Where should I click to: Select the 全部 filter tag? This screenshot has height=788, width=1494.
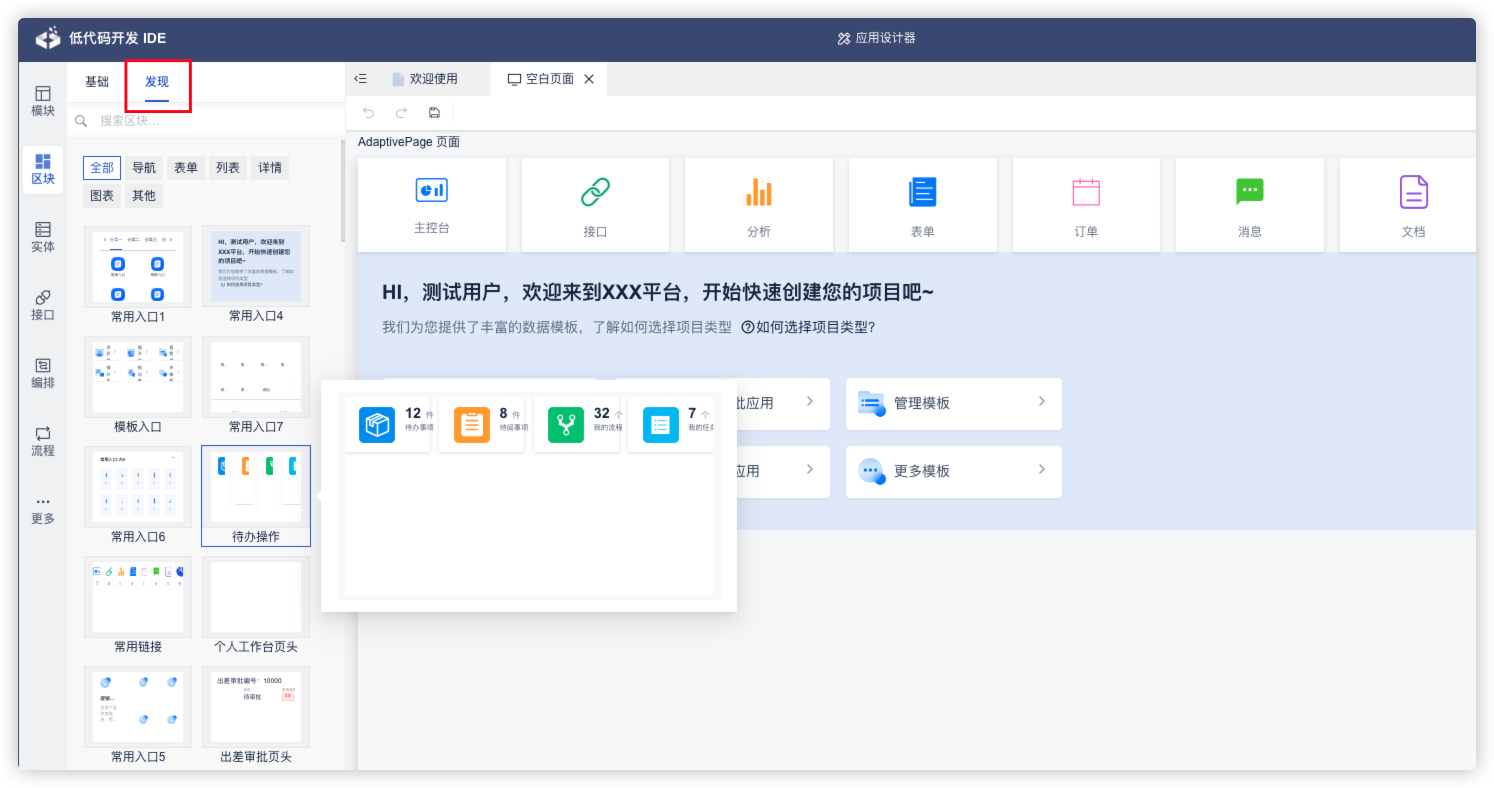click(x=102, y=168)
